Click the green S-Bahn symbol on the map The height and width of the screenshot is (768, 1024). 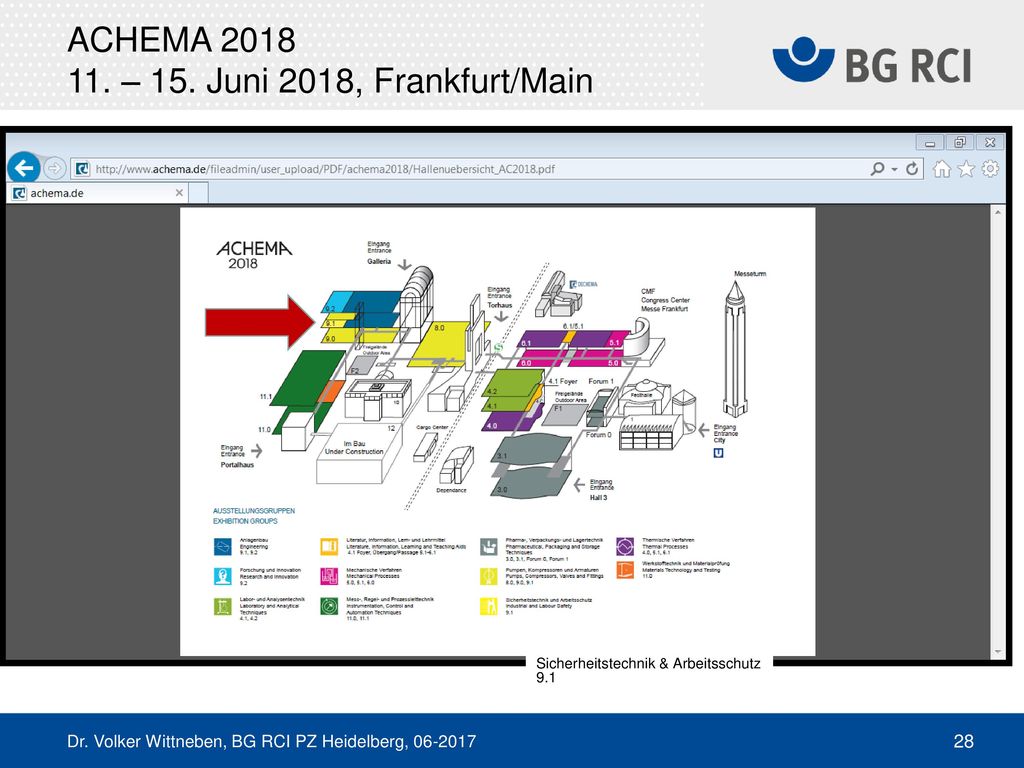pyautogui.click(x=498, y=348)
